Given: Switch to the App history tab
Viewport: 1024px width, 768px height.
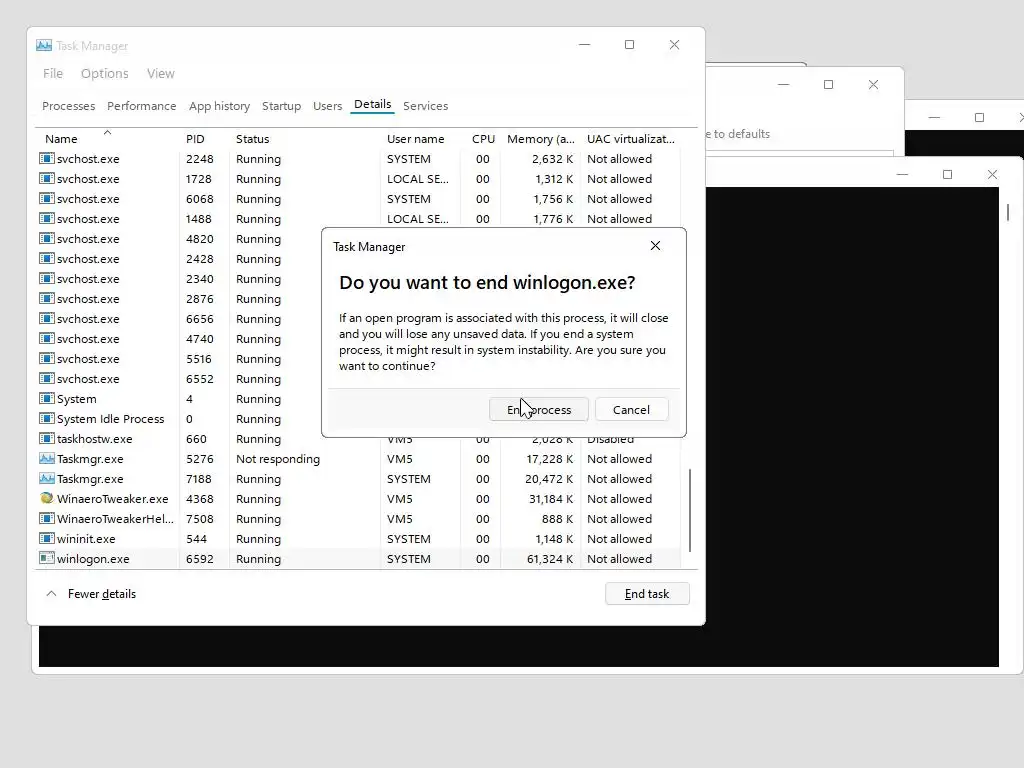Looking at the screenshot, I should tap(219, 106).
